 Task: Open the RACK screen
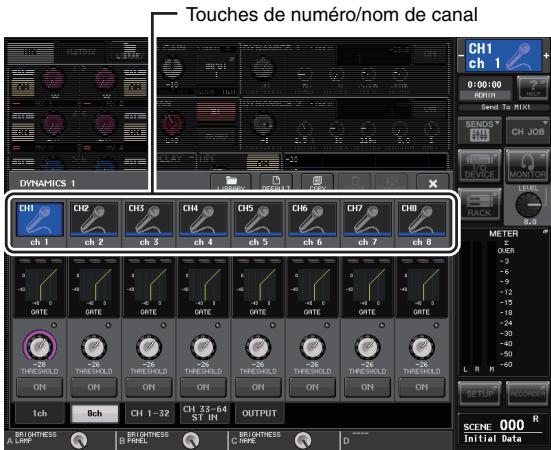point(479,205)
